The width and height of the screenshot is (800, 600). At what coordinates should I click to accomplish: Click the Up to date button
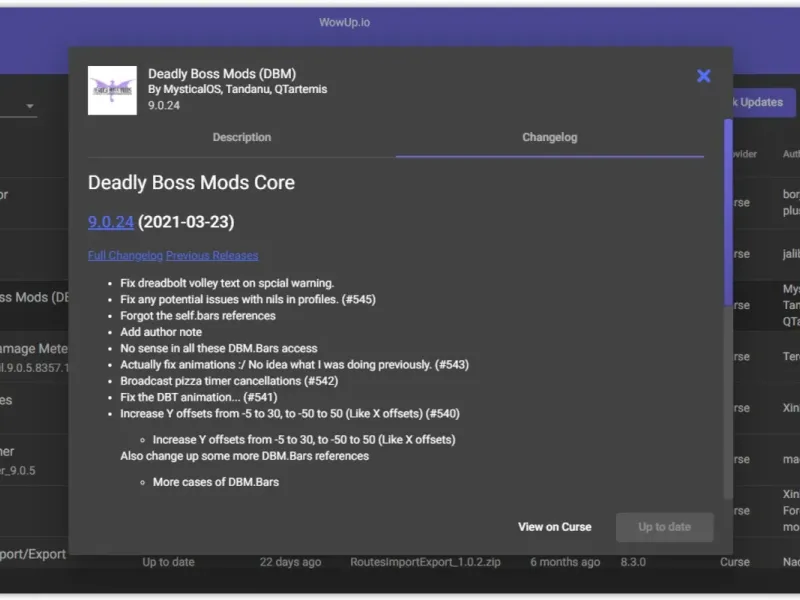pyautogui.click(x=664, y=527)
